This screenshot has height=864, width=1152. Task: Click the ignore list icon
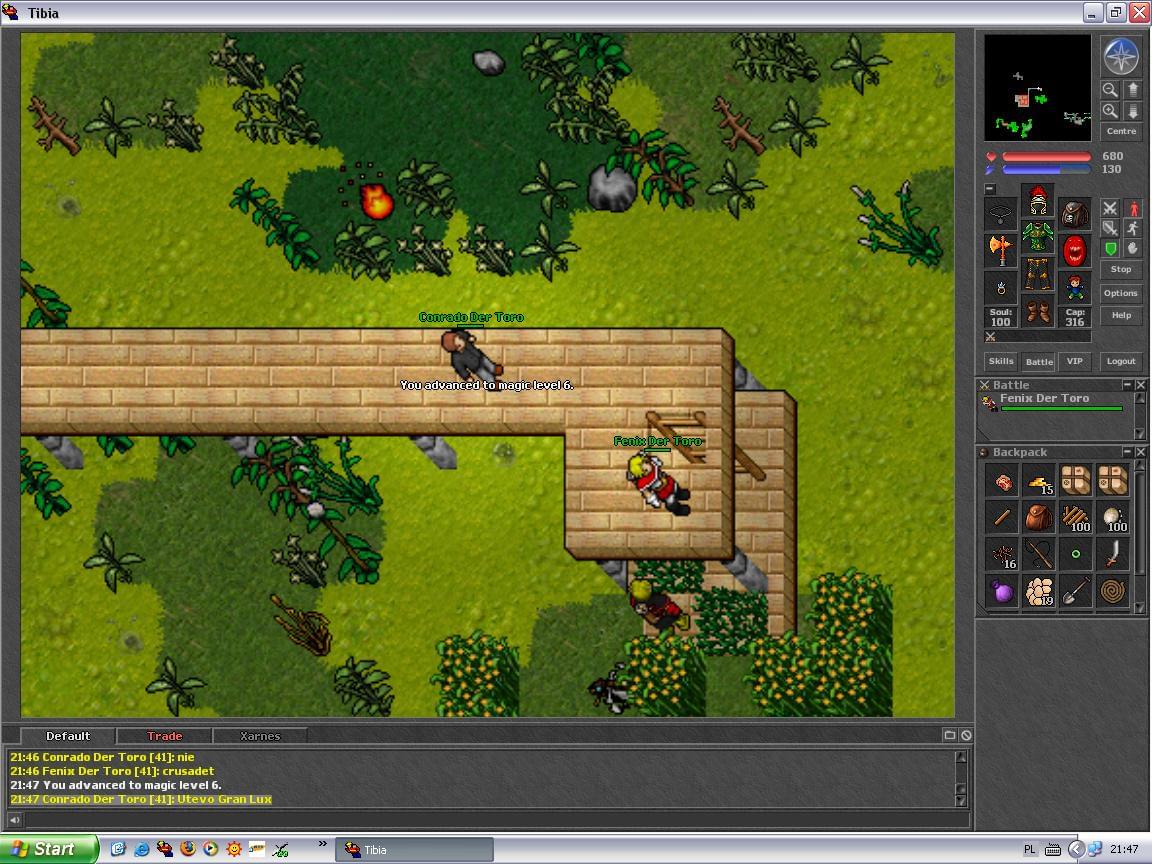pos(966,735)
